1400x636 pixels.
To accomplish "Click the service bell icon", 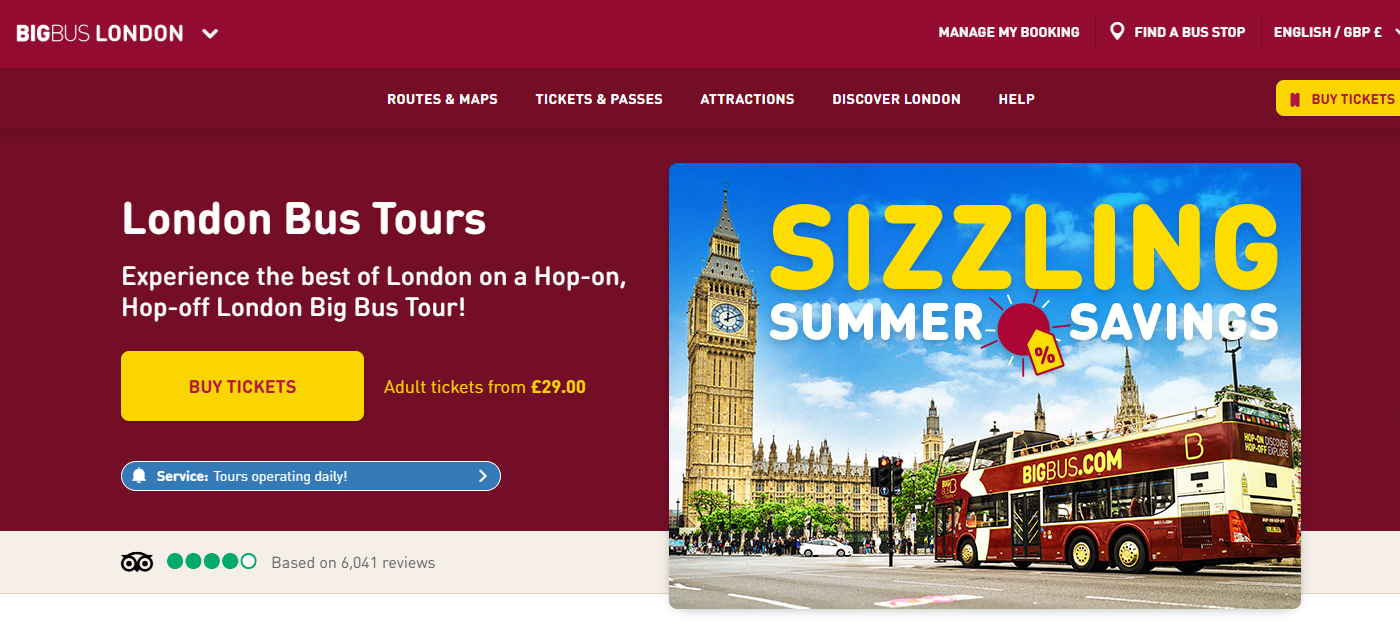I will click(x=139, y=476).
